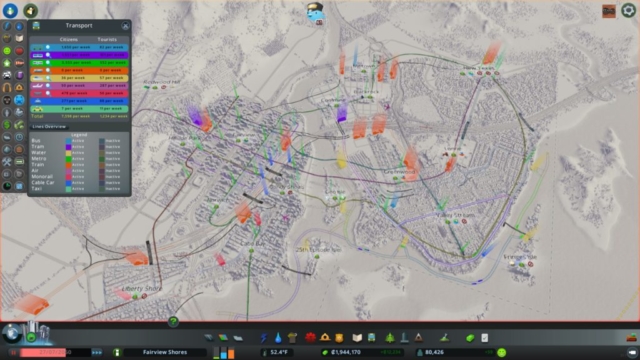Open the Parks tree build menu

[390, 338]
